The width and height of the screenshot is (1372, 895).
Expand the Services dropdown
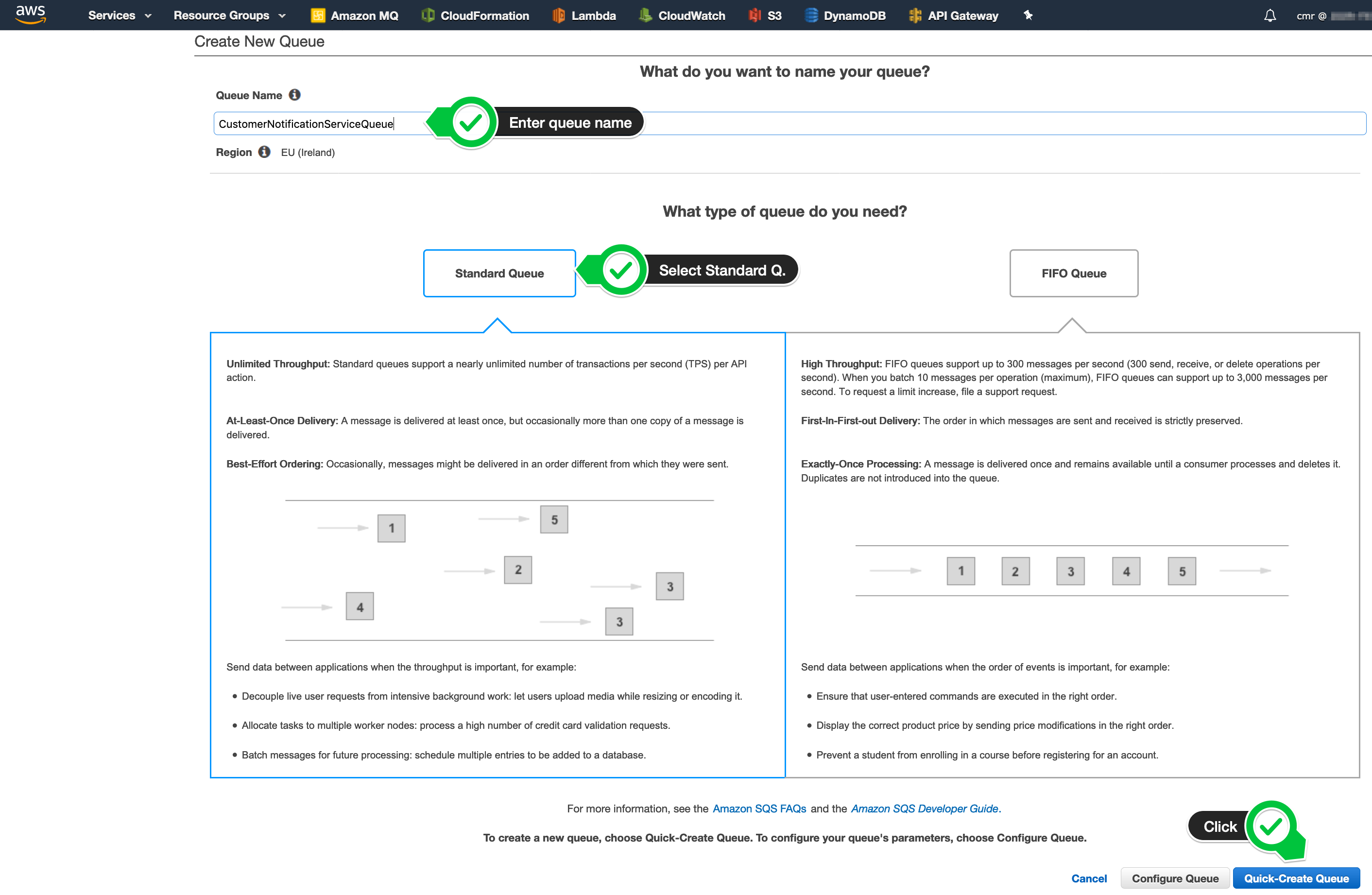coord(120,16)
